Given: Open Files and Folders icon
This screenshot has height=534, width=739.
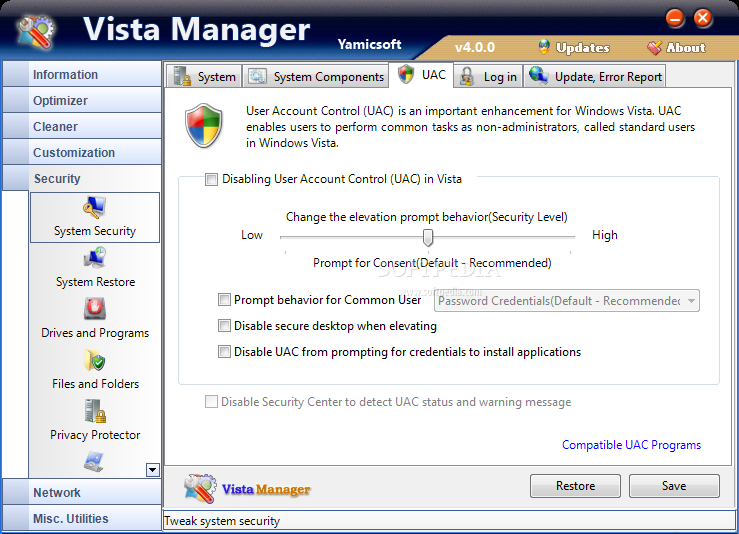Looking at the screenshot, I should 95,360.
